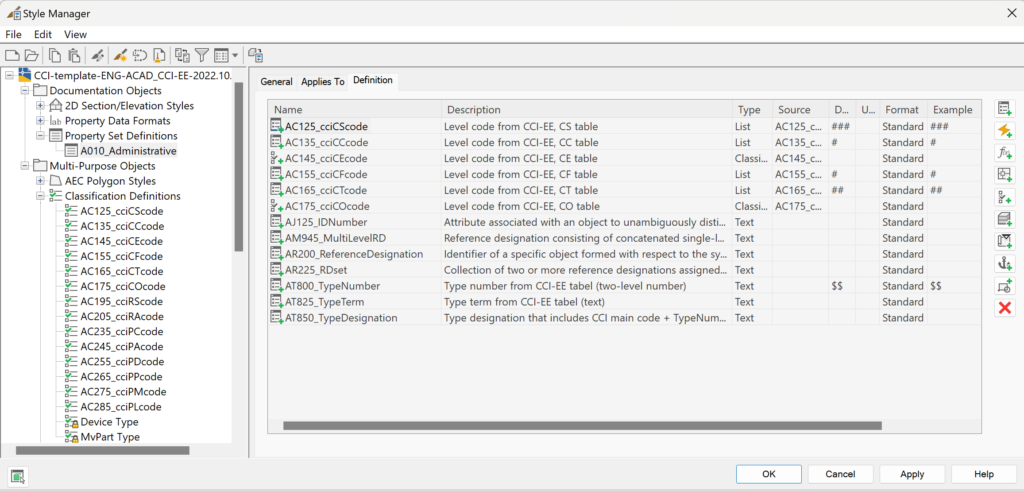Expand Property Data Formats node

(40, 121)
